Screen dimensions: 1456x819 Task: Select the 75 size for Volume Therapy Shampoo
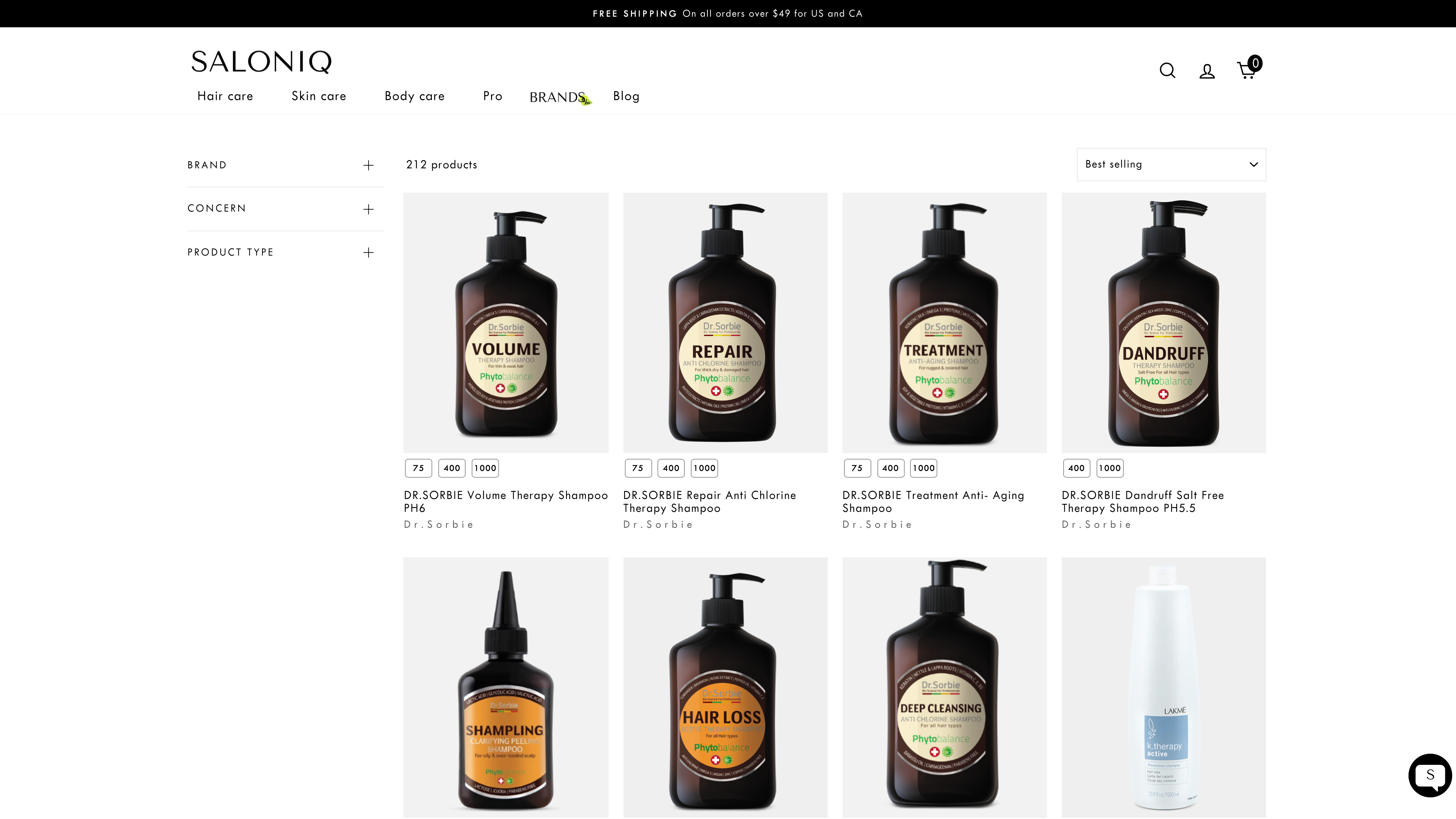tap(418, 468)
